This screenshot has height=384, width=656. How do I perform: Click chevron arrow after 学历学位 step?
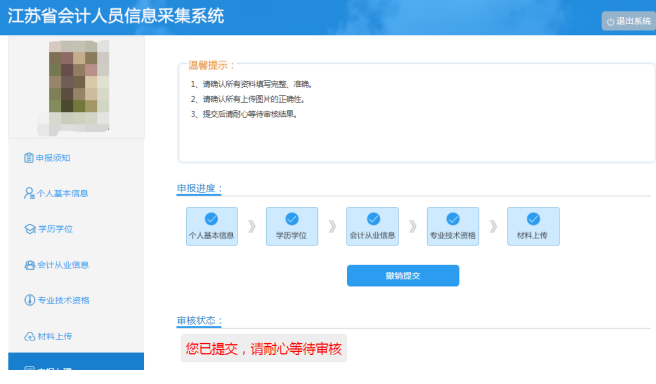[x=332, y=226]
